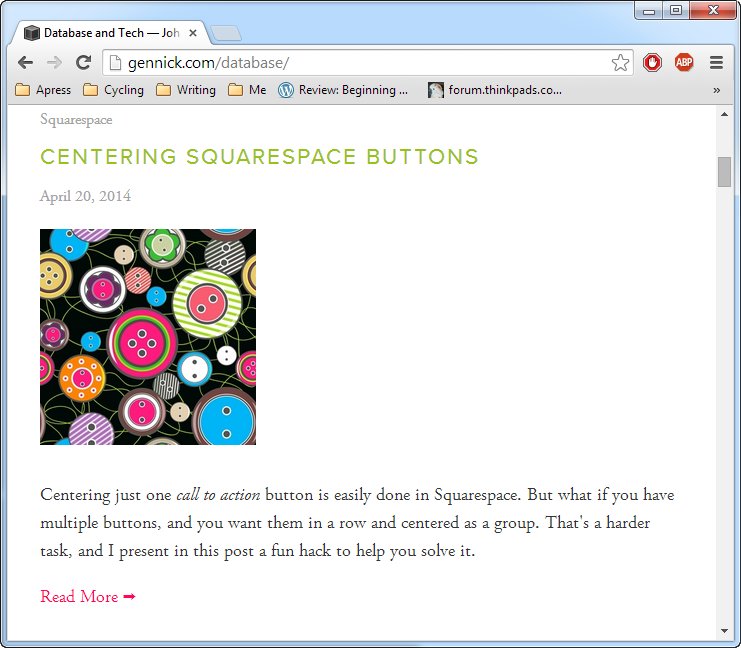This screenshot has width=741, height=648.
Task: Open the Writing bookmarks folder
Action: pos(186,90)
